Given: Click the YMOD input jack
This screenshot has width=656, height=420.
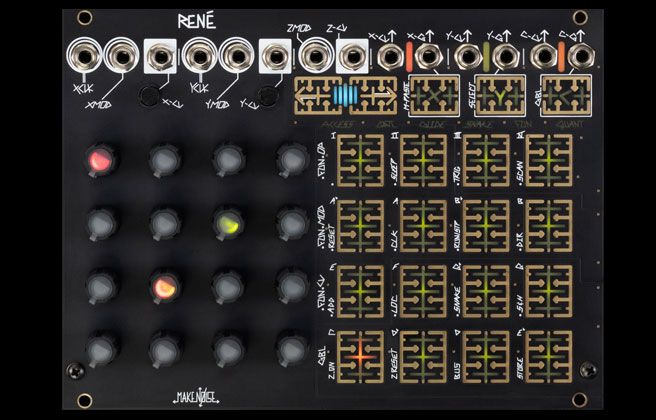Looking at the screenshot, I should [237, 56].
